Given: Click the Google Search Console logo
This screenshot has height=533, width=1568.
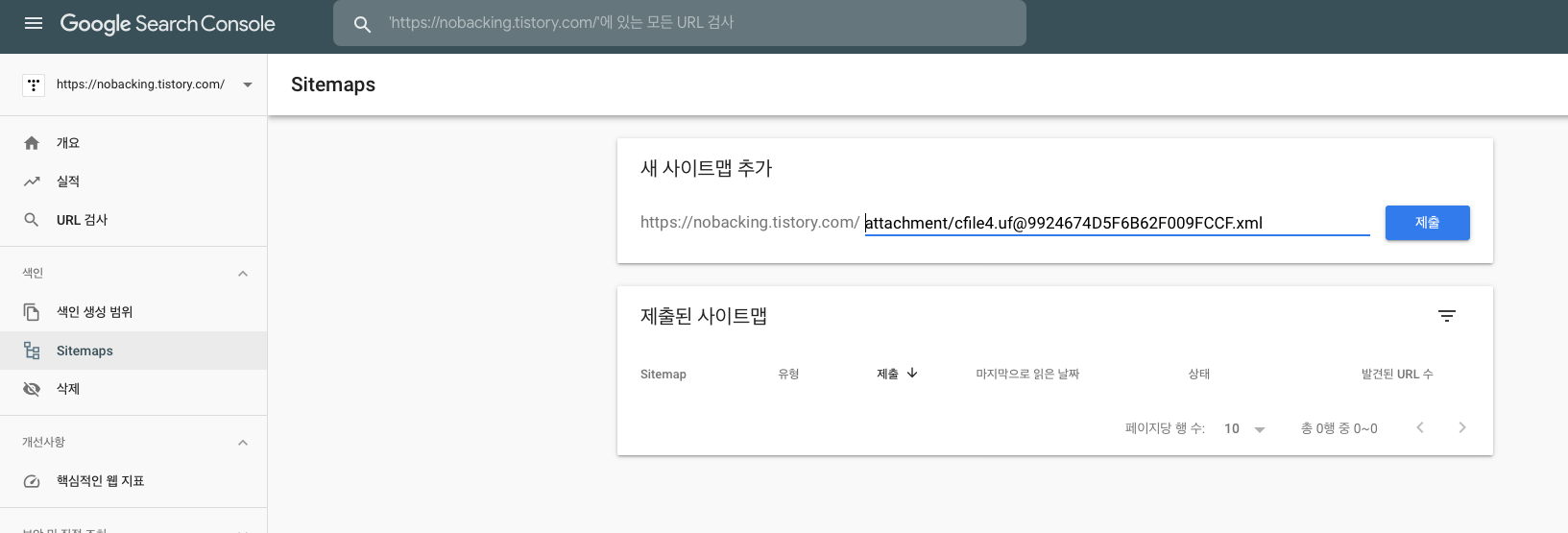Looking at the screenshot, I should 167,24.
